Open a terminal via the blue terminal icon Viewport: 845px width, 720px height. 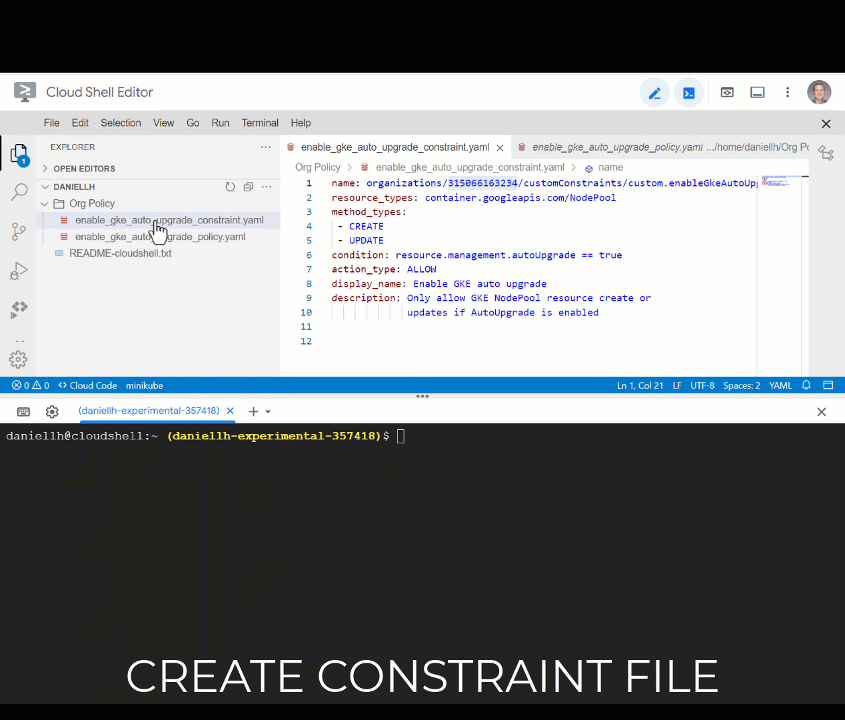(x=688, y=92)
